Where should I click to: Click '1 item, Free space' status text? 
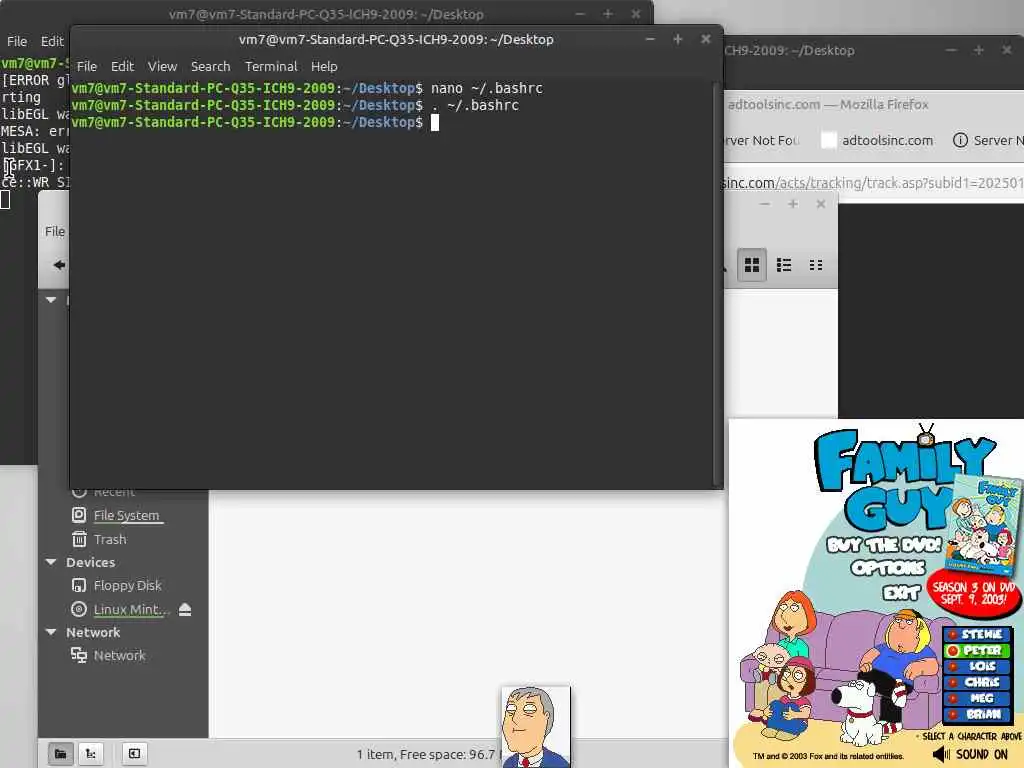[426, 754]
